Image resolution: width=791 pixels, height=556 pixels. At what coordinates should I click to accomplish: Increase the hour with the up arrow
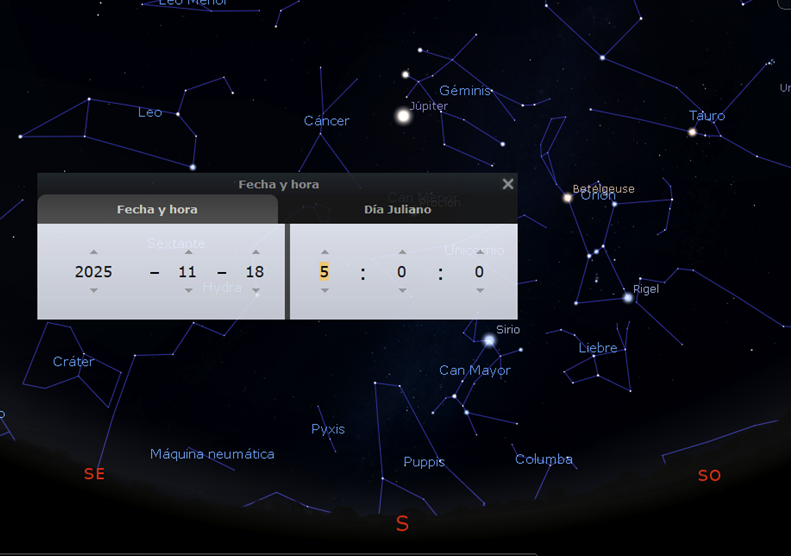(x=324, y=253)
